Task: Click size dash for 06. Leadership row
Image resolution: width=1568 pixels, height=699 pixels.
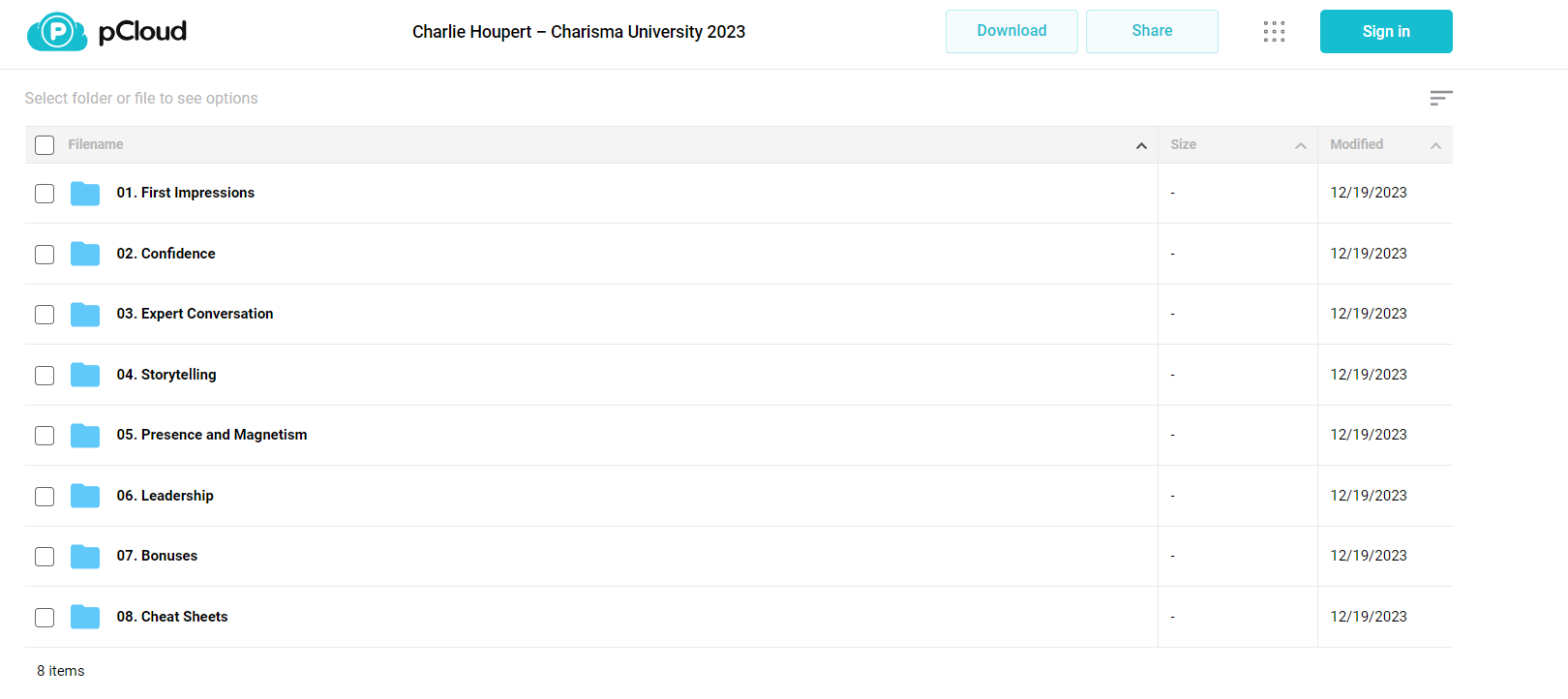Action: (1172, 496)
